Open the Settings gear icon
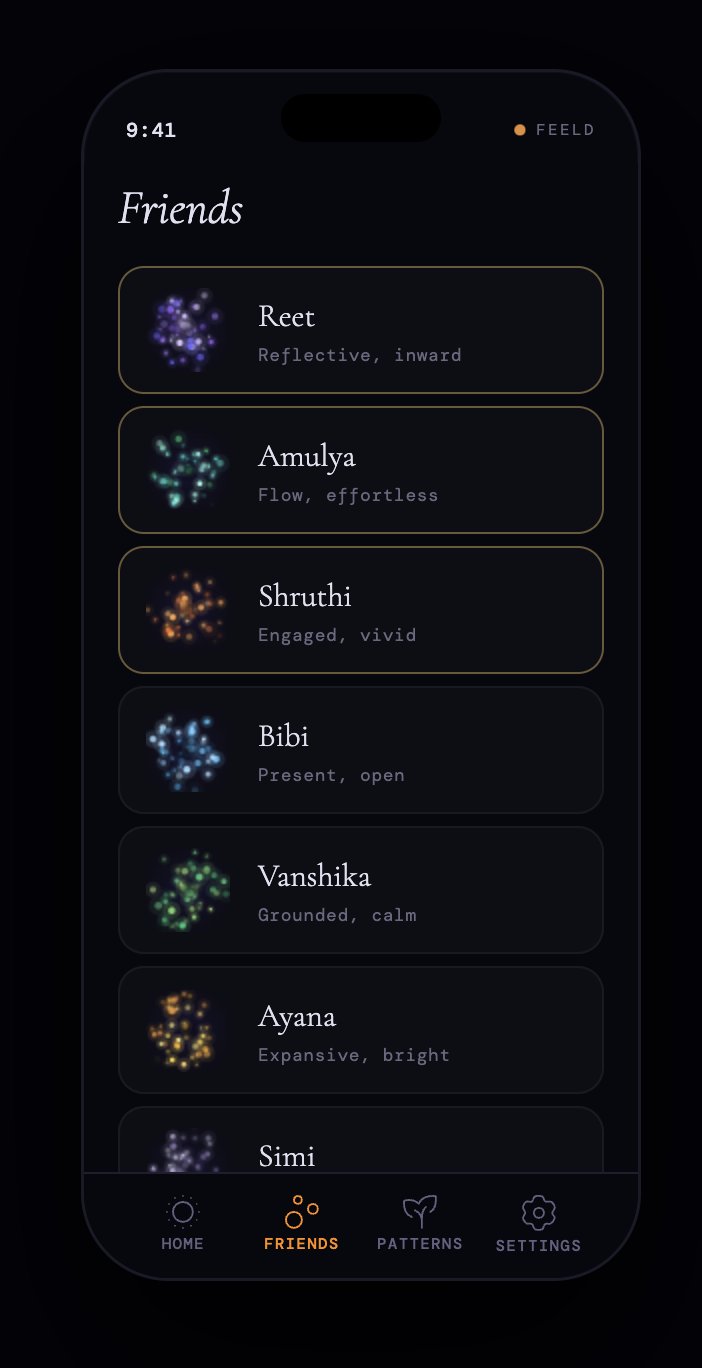The image size is (702, 1368). (539, 1213)
